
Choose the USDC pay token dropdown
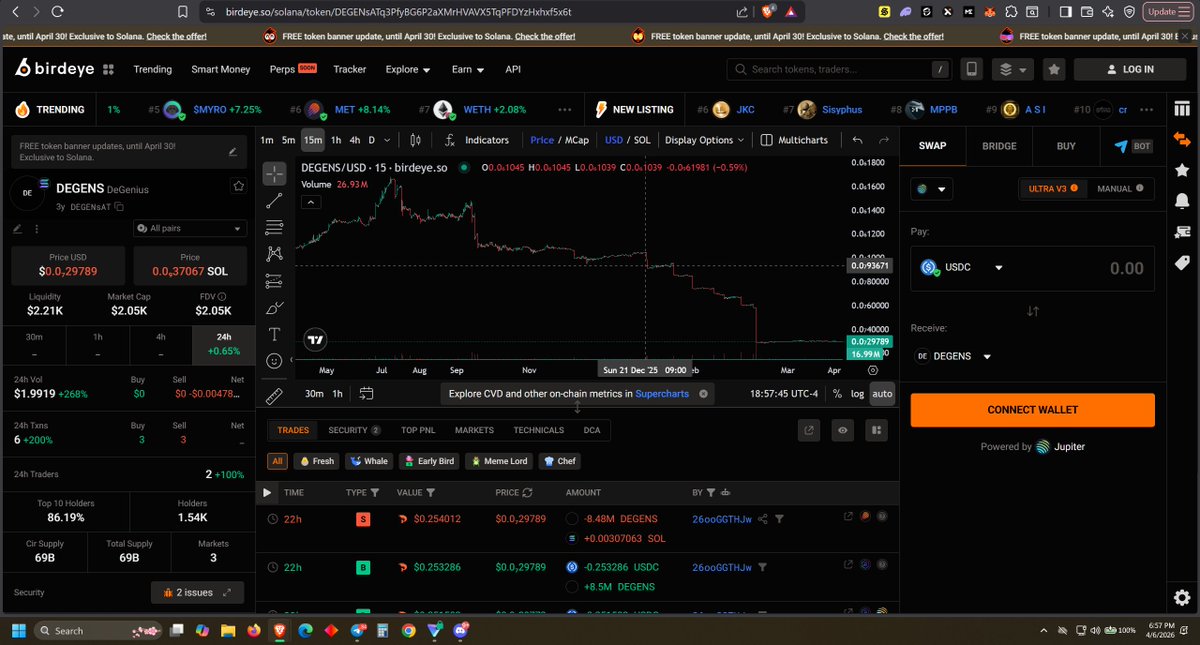(x=963, y=268)
